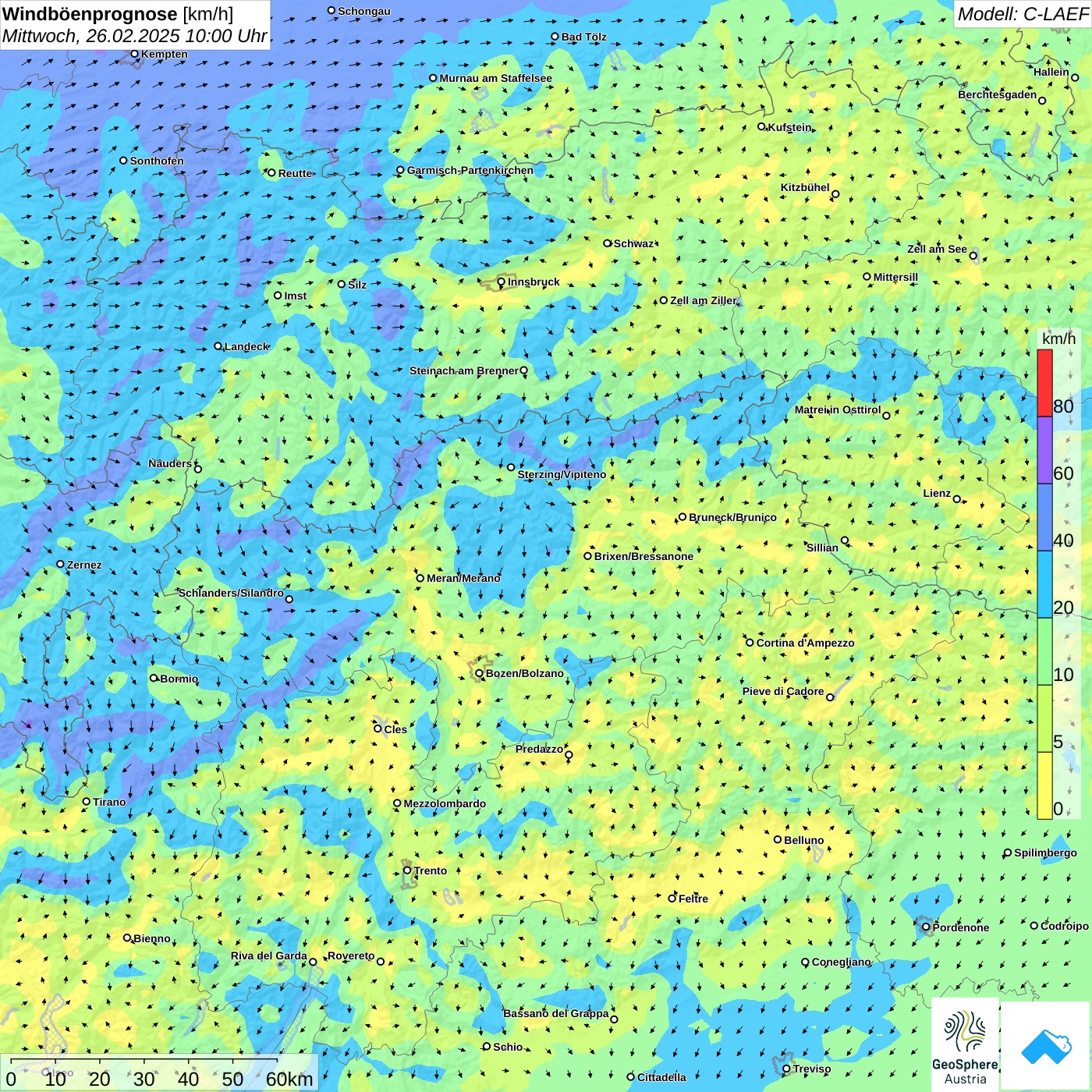Select the Mezzolombardo label

pos(445,804)
